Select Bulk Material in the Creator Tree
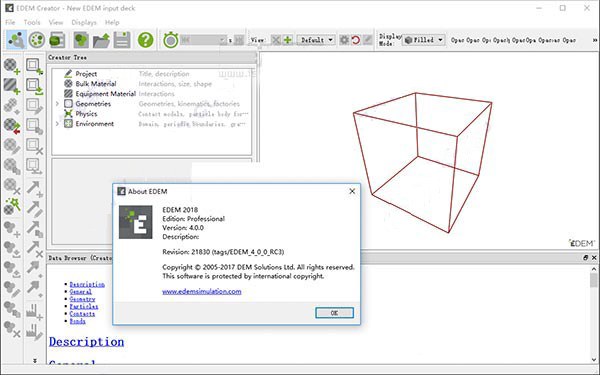 (x=96, y=84)
